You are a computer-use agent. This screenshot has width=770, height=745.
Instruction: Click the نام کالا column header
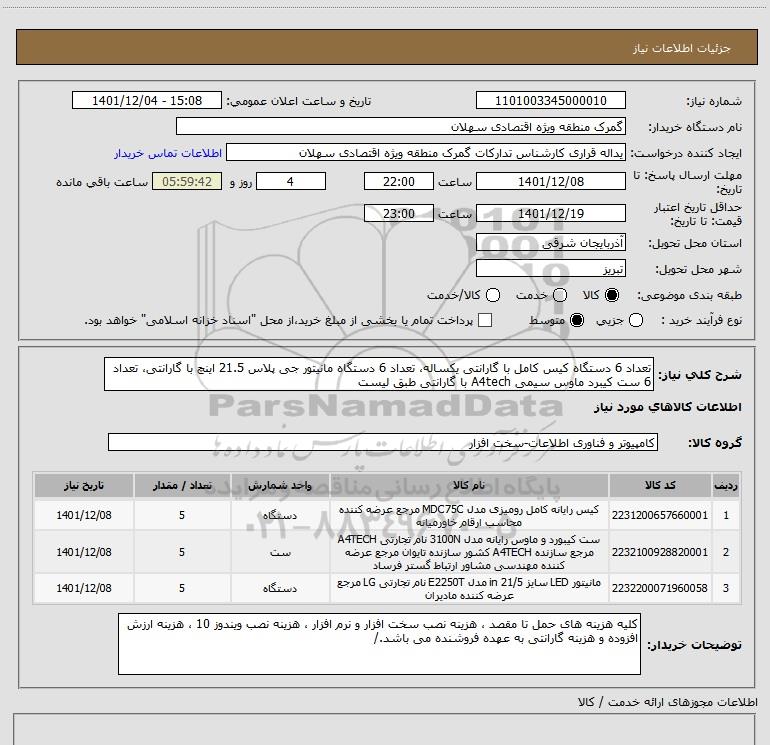tap(469, 486)
